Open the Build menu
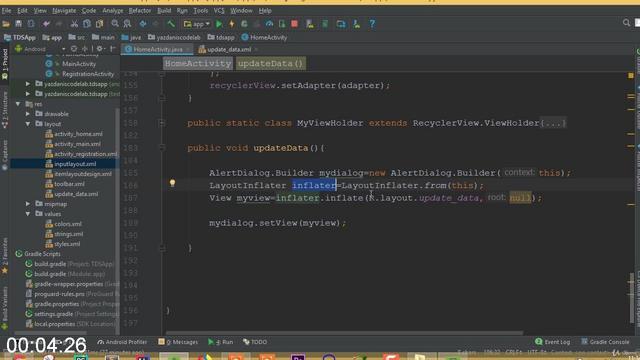Image resolution: width=640 pixels, height=360 pixels. coord(164,11)
